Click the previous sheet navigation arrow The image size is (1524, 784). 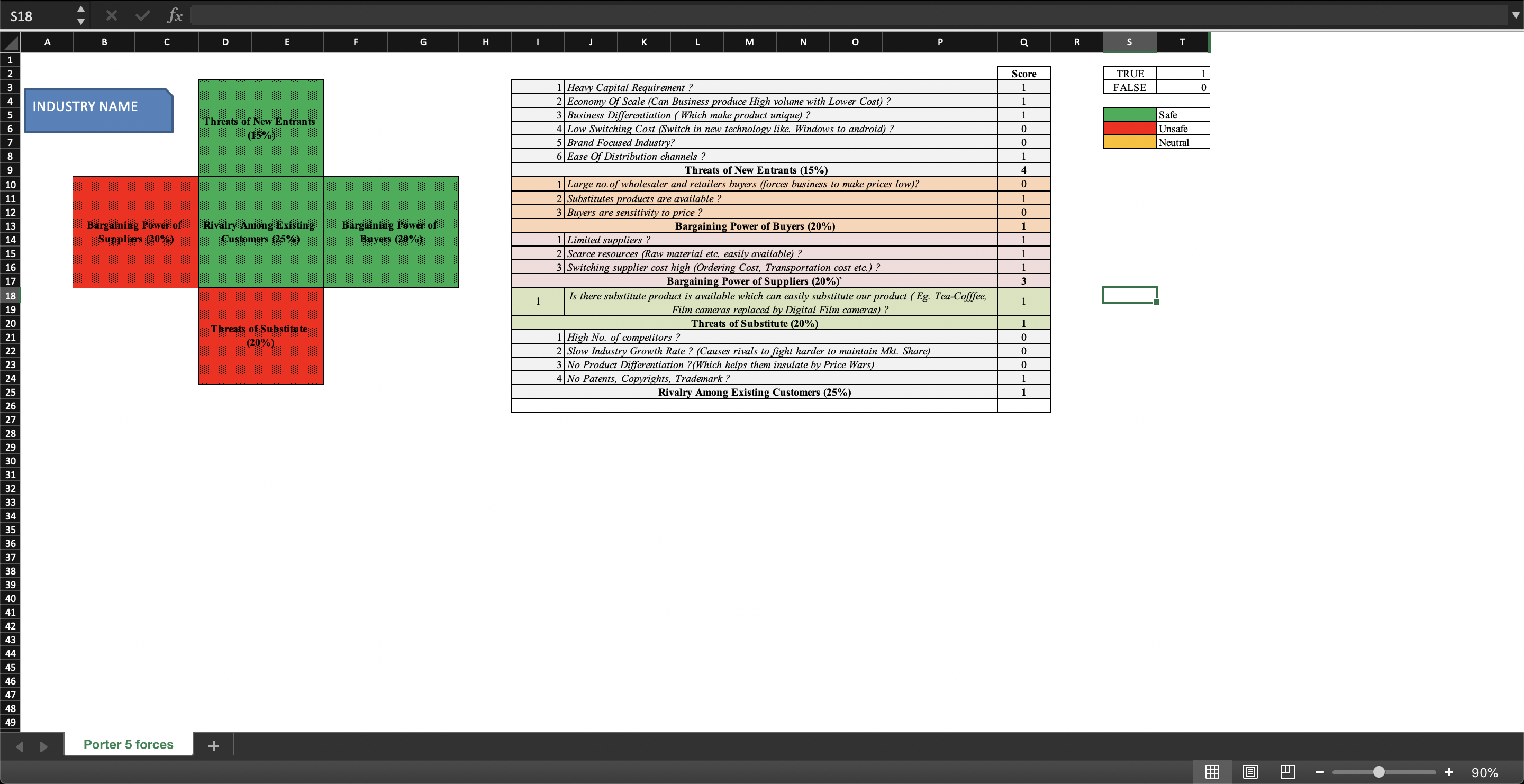tap(20, 746)
